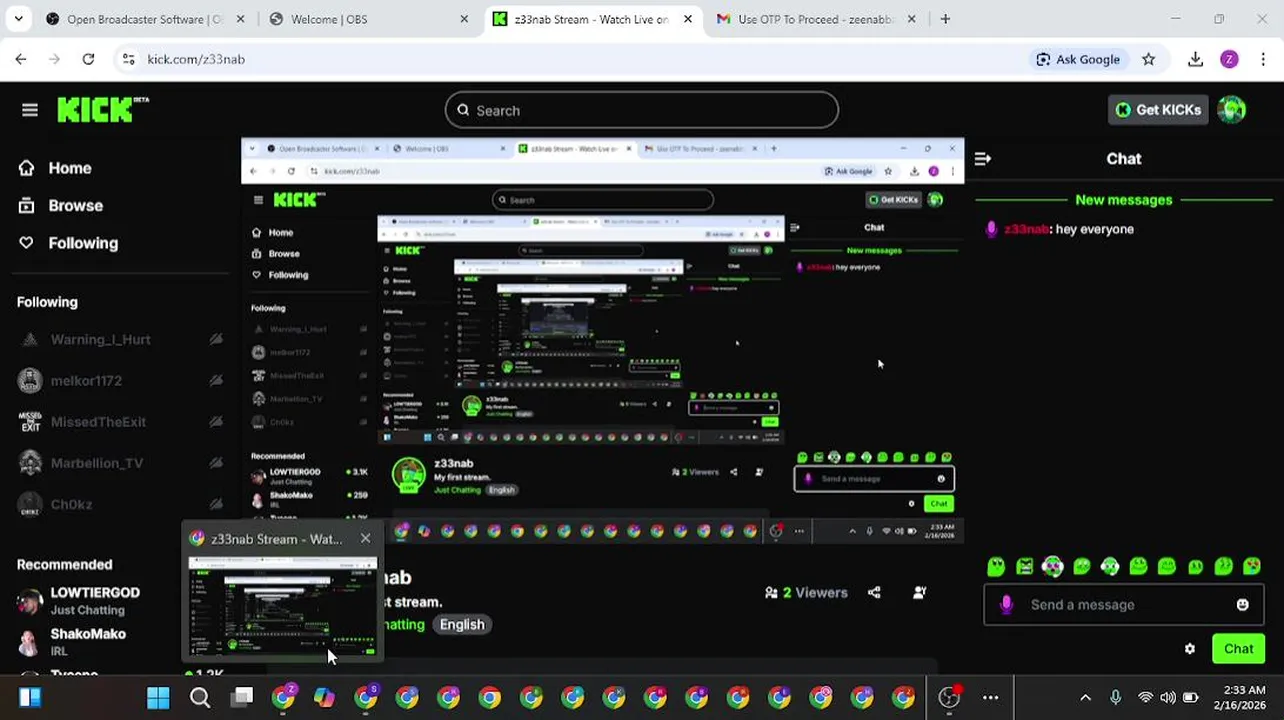Toggle notifications for Warning_I_Hurt
The image size is (1284, 720).
(216, 340)
